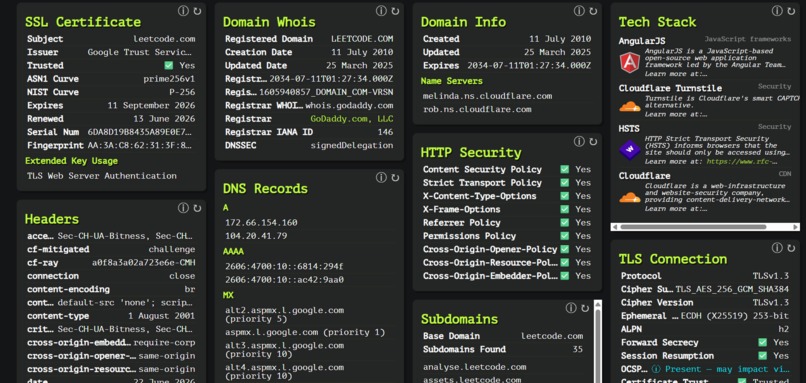The height and width of the screenshot is (383, 806).
Task: Refresh the Headers card
Action: coord(197,208)
